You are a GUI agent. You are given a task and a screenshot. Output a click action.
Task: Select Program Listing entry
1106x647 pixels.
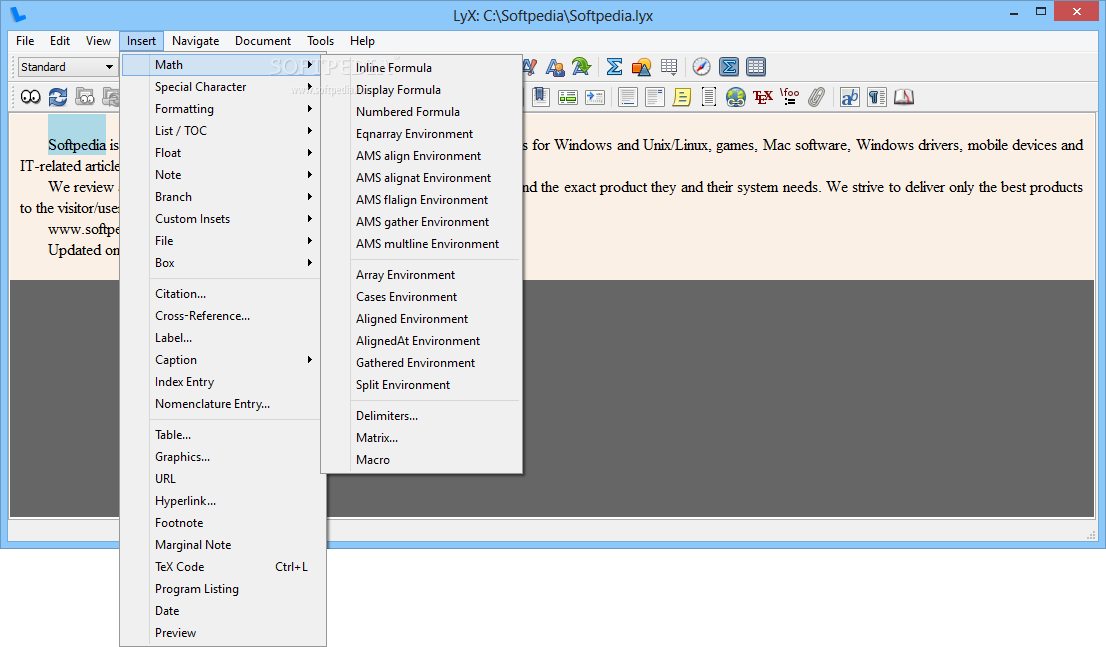click(x=221, y=589)
